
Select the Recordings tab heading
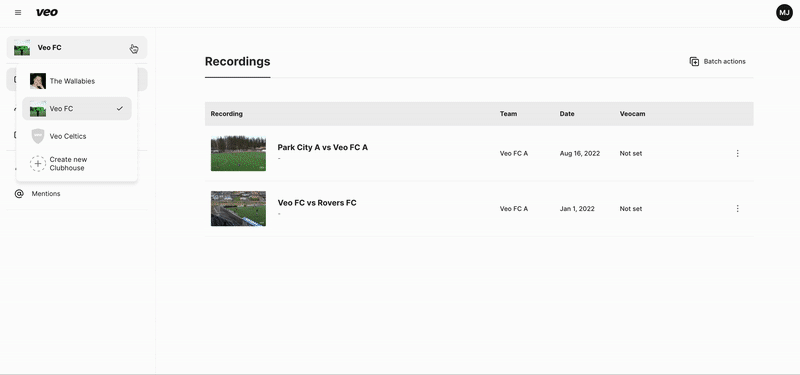tap(237, 61)
